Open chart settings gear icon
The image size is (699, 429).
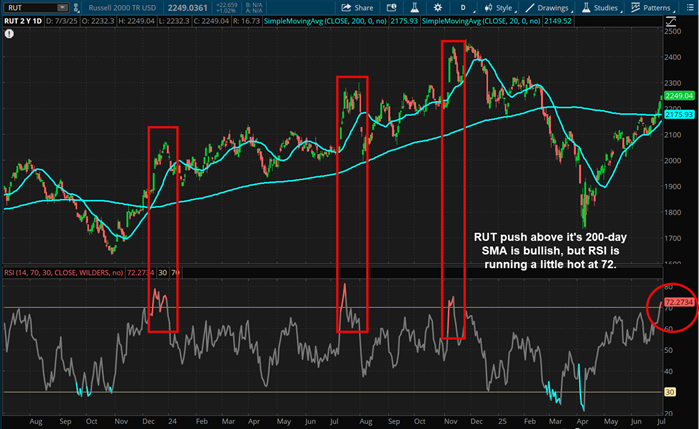click(x=438, y=8)
